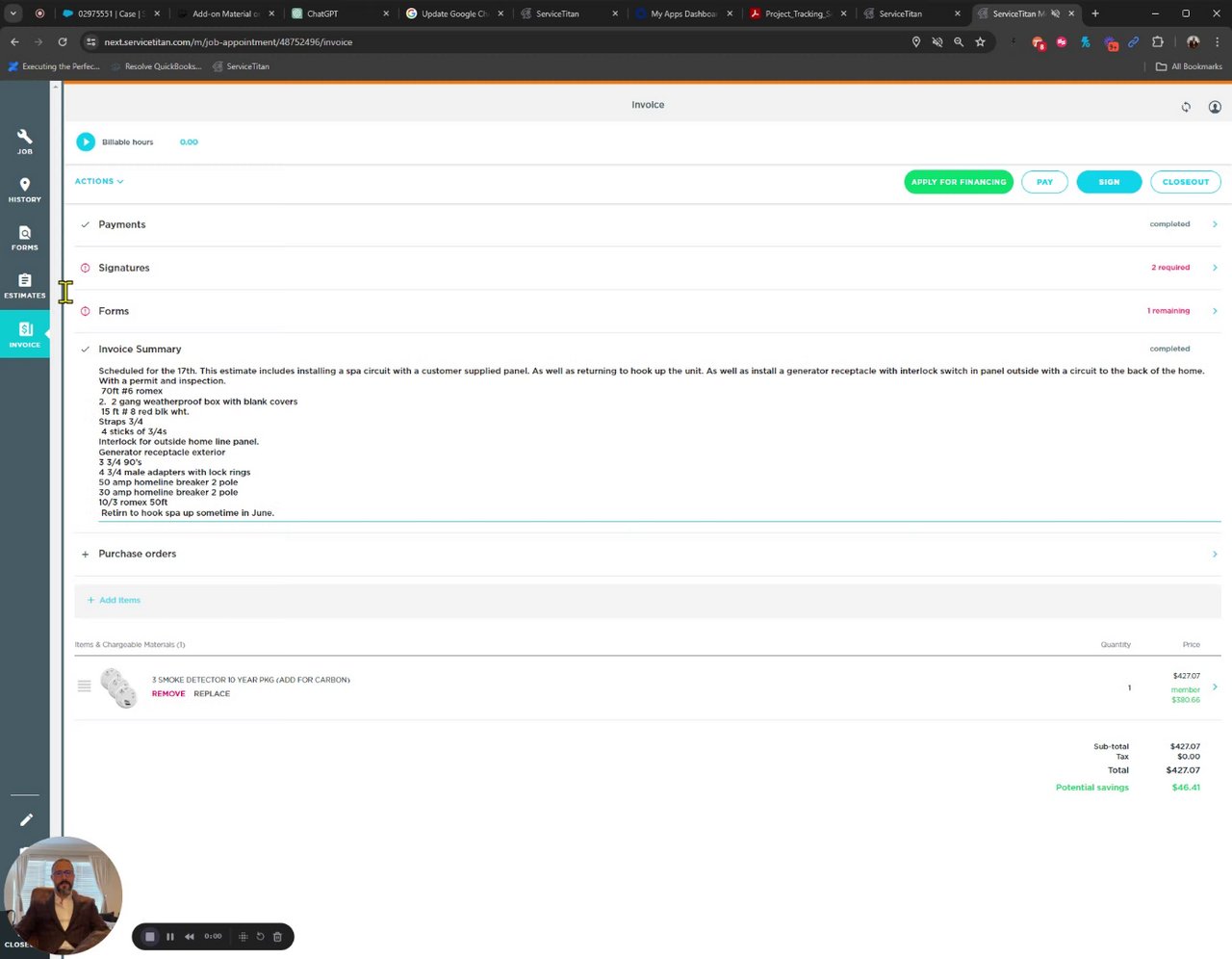Go to the Forms sidebar section
The width and height of the screenshot is (1232, 959).
tap(25, 238)
